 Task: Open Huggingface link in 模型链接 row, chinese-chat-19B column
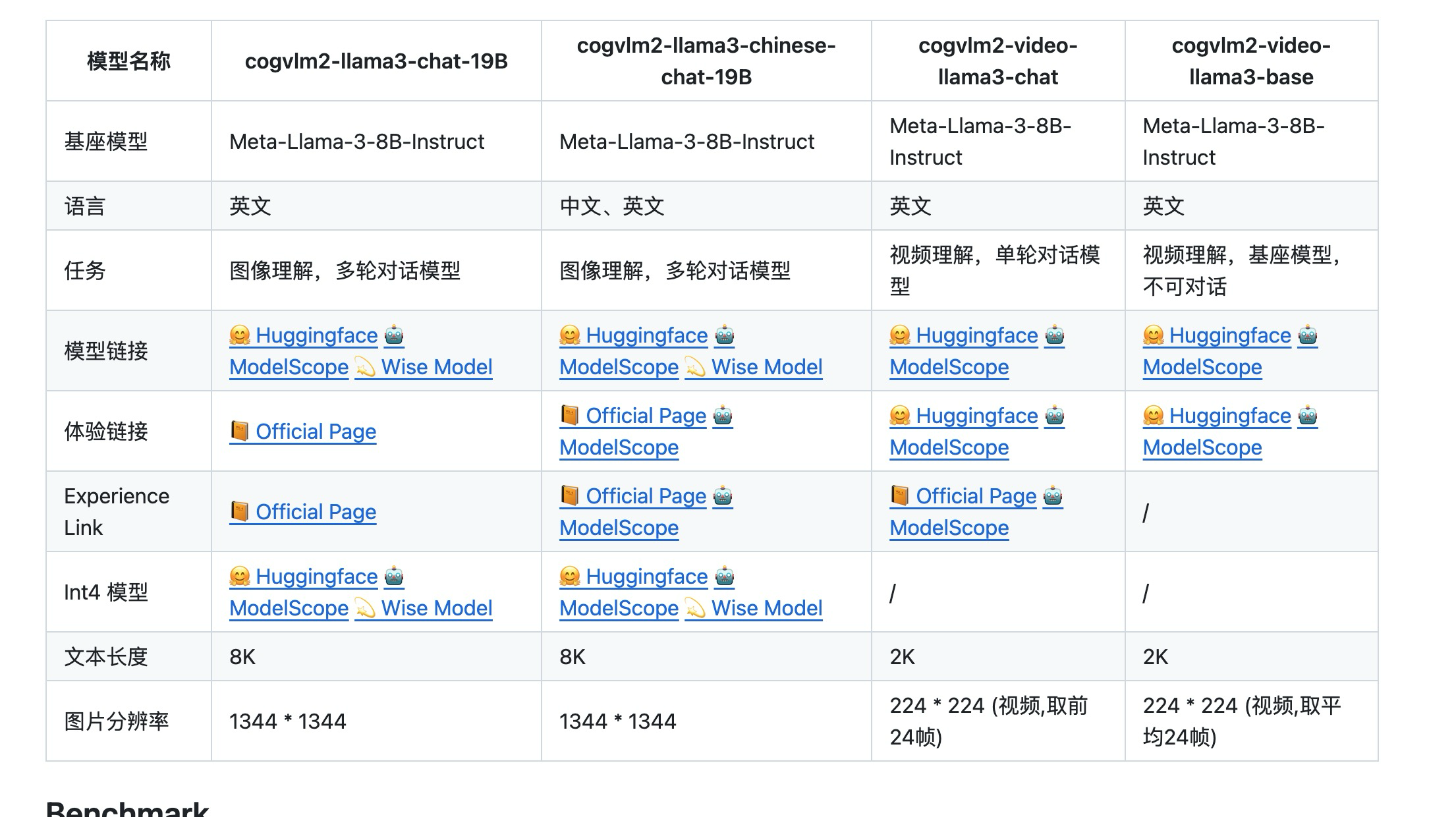[x=646, y=335]
